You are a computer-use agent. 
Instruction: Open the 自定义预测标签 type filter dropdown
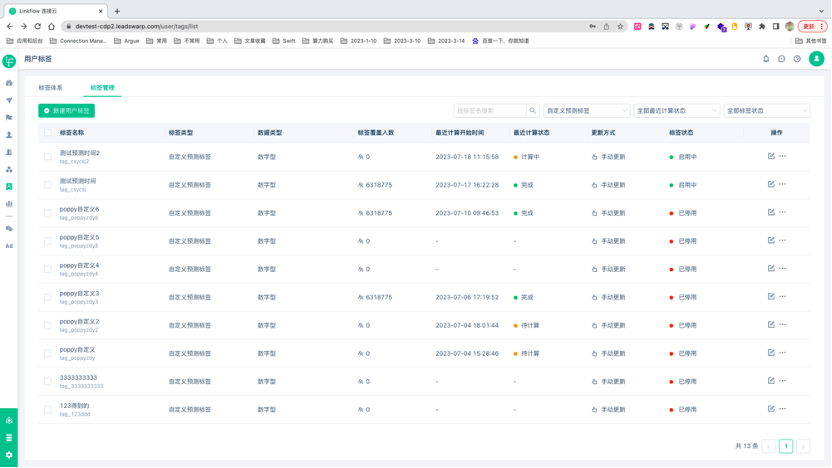(586, 110)
